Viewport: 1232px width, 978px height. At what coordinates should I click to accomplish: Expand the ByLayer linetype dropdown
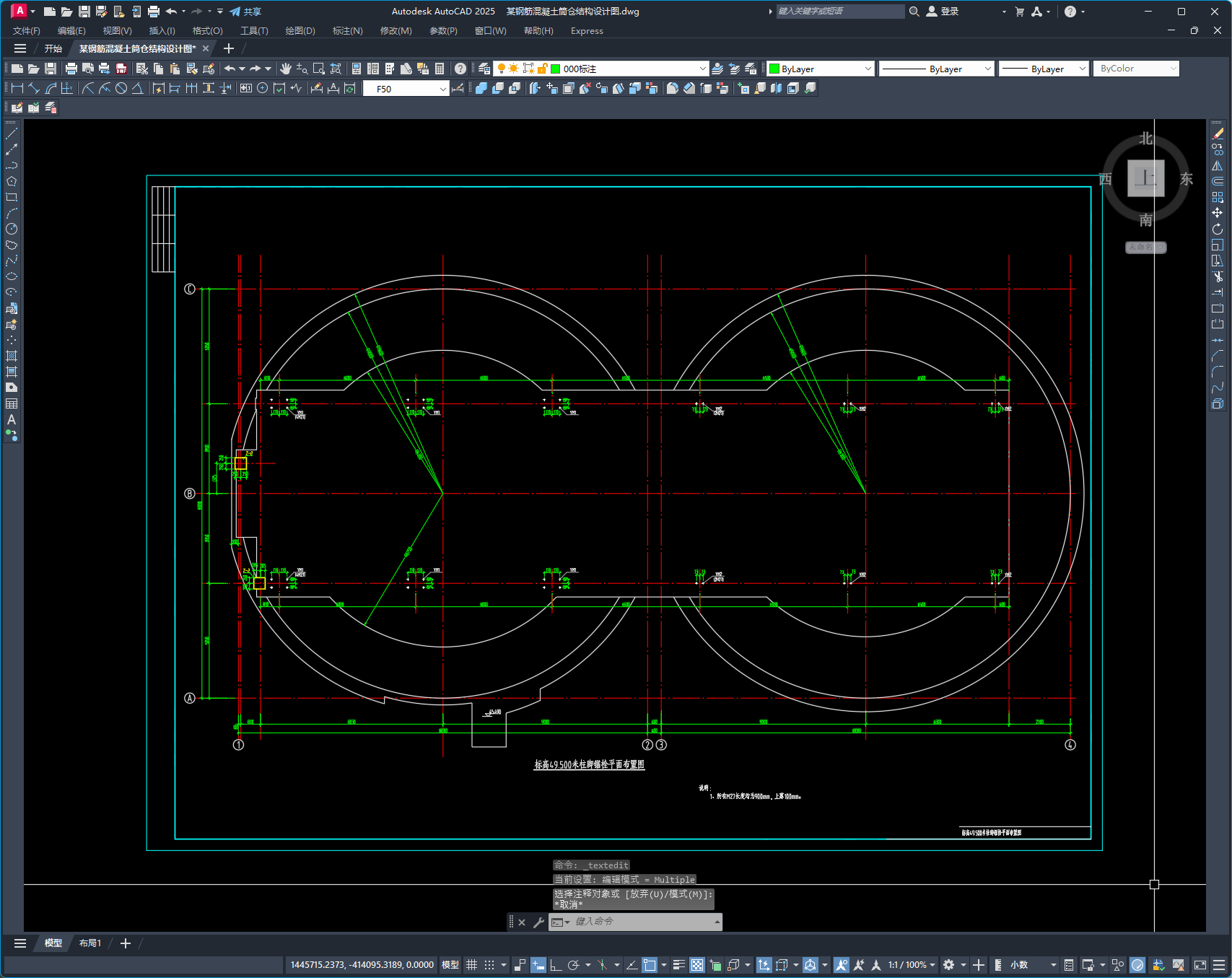(x=987, y=69)
